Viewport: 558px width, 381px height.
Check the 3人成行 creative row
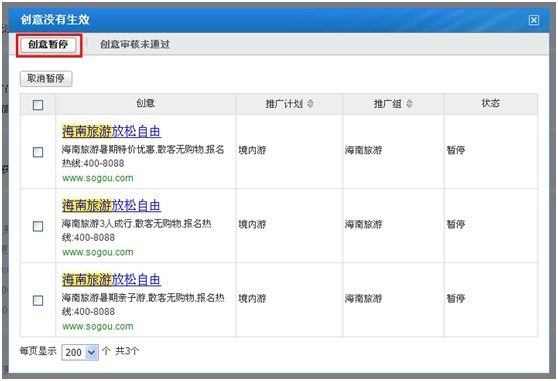(38, 226)
